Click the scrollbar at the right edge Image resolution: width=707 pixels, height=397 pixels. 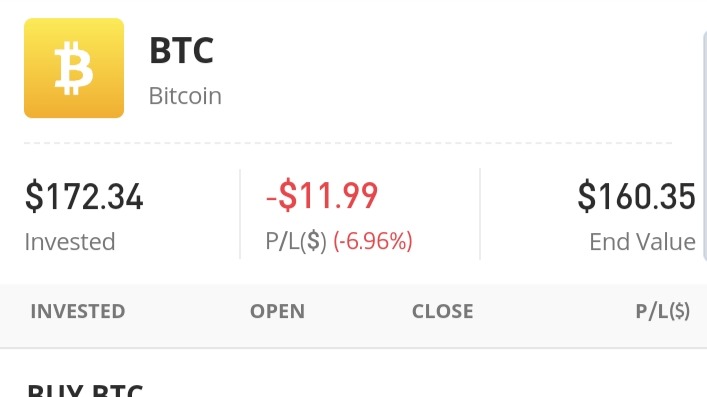pyautogui.click(x=705, y=146)
